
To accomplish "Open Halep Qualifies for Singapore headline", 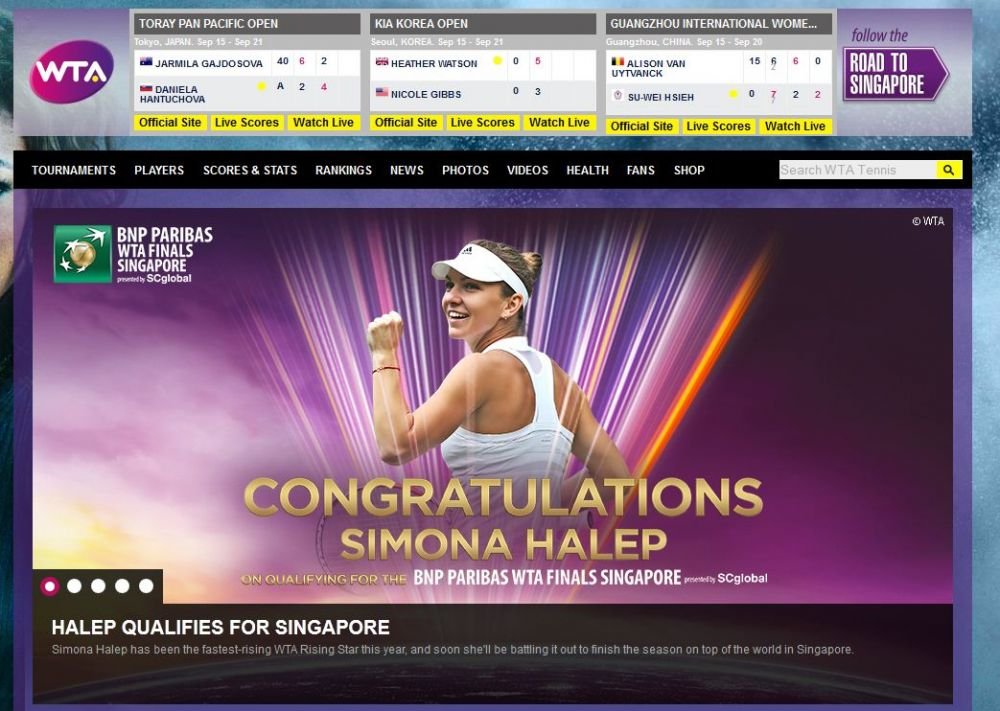I will 221,627.
